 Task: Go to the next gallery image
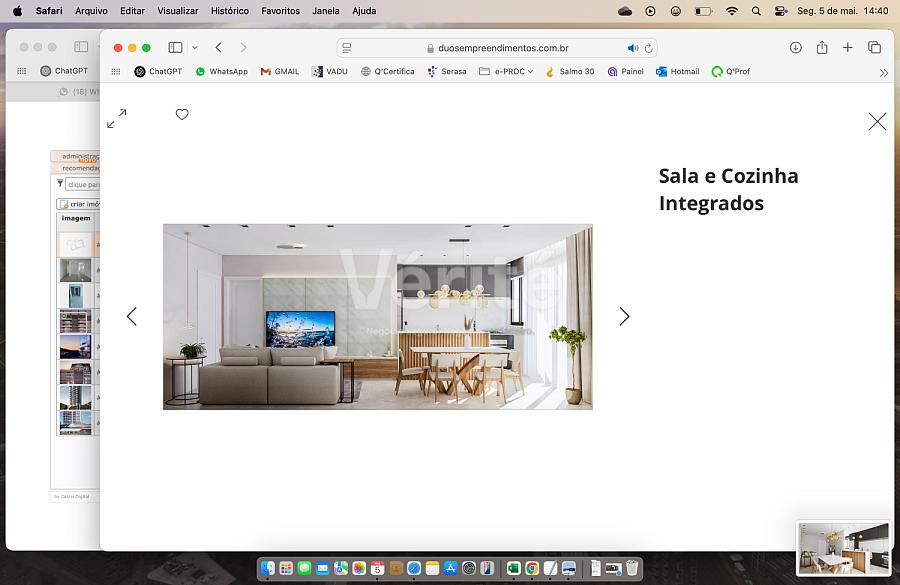click(624, 316)
